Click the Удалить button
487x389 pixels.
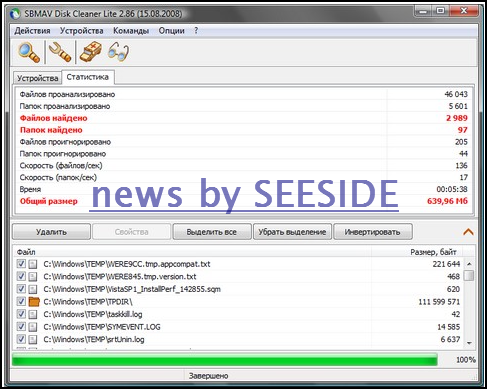click(x=51, y=232)
